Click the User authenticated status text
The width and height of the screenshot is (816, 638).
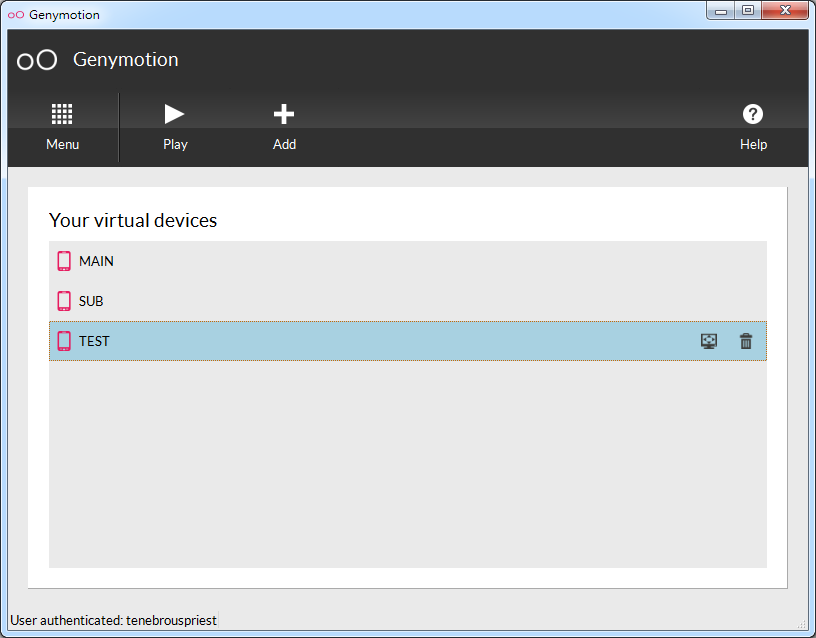[x=113, y=620]
